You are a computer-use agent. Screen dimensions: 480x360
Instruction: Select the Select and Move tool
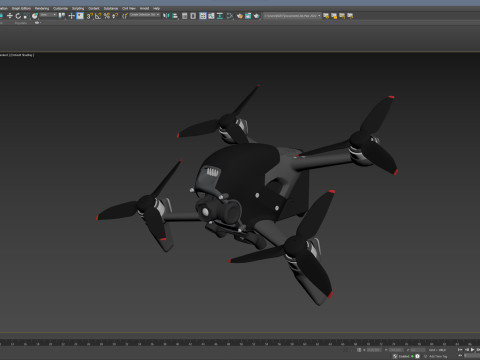click(10, 16)
